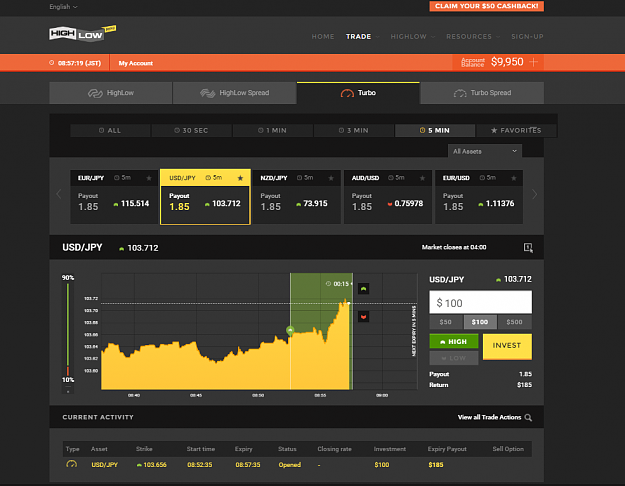The image size is (625, 486).
Task: Open the SIGN-UP page
Action: (527, 37)
